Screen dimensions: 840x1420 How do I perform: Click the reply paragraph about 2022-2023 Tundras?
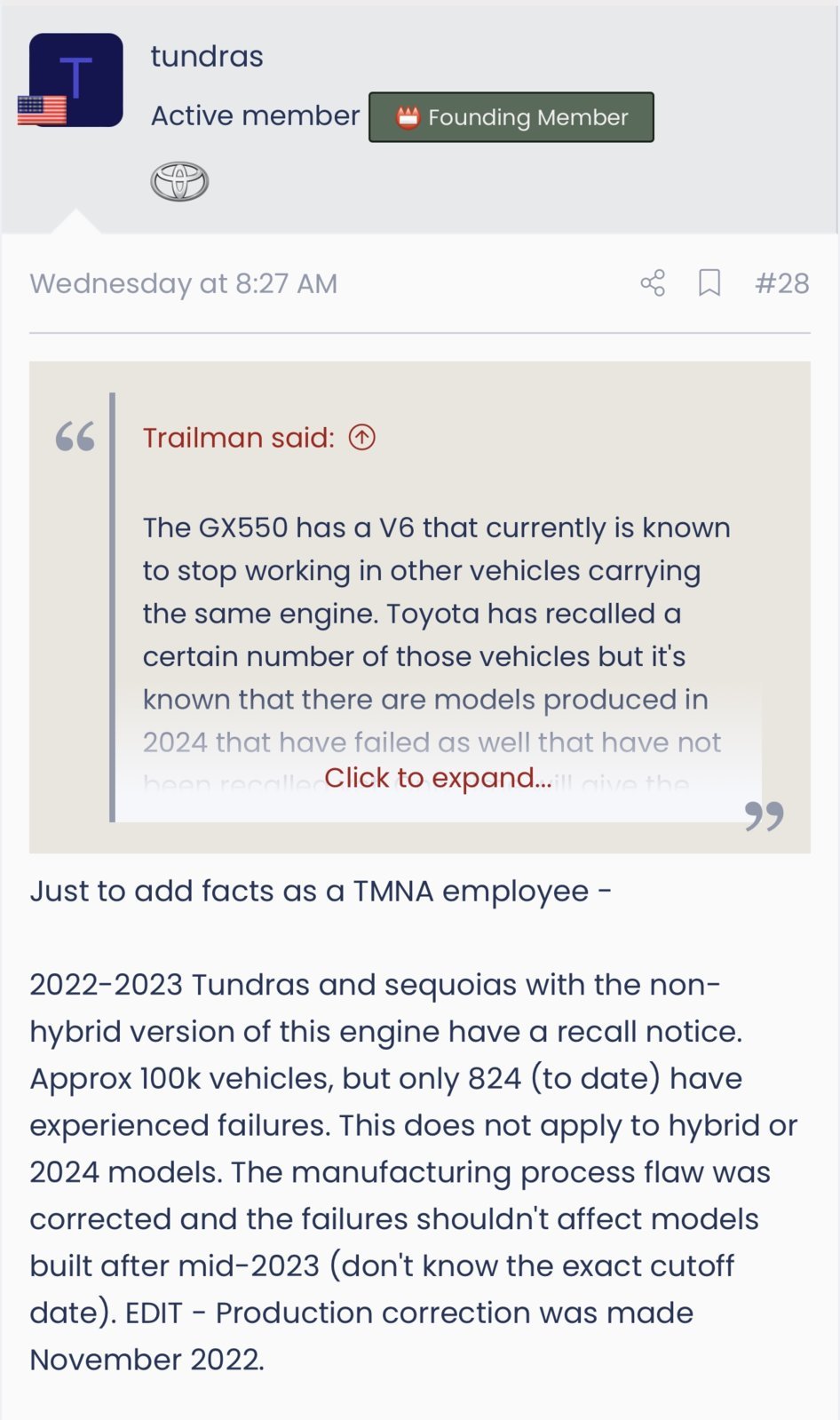click(x=415, y=1171)
